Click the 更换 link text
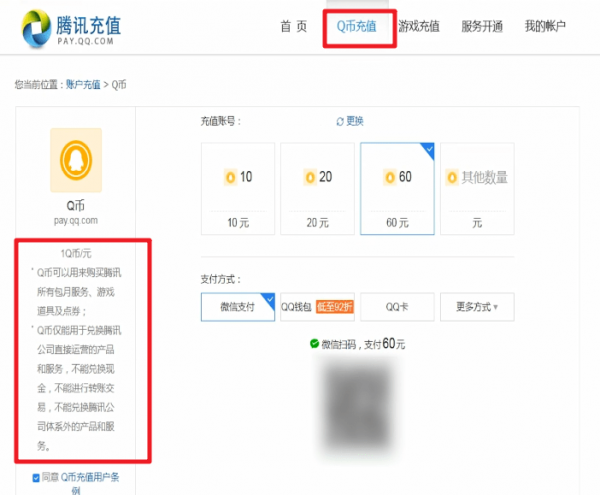The width and height of the screenshot is (600, 495). pos(355,121)
